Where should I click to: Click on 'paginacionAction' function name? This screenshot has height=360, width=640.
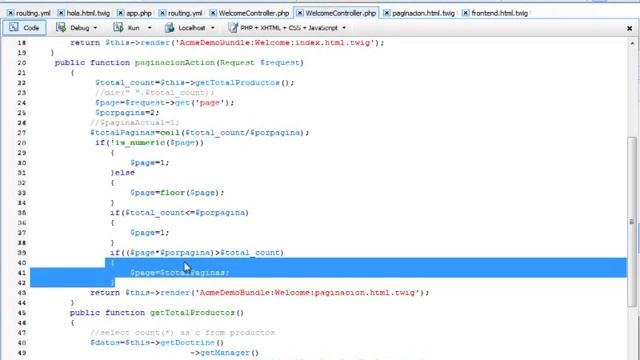pos(175,62)
